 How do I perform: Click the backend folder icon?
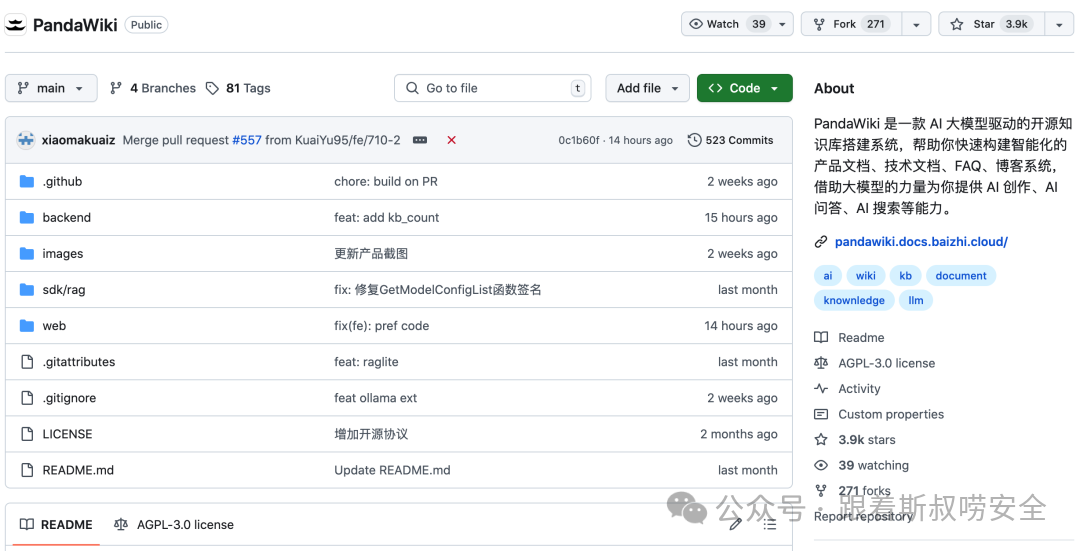[27, 218]
